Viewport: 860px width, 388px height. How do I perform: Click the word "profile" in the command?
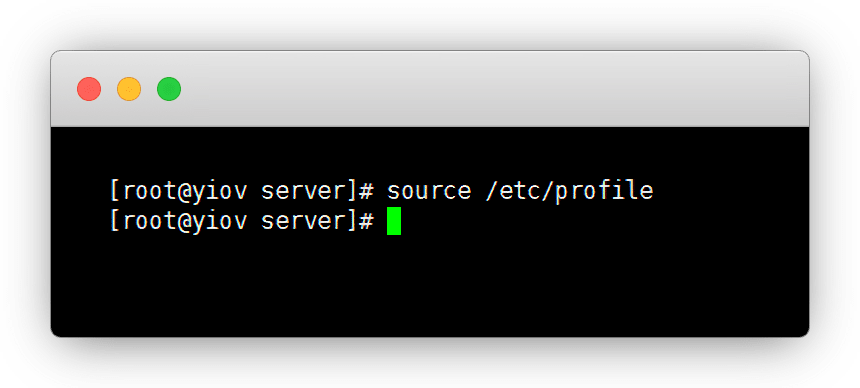tap(603, 191)
